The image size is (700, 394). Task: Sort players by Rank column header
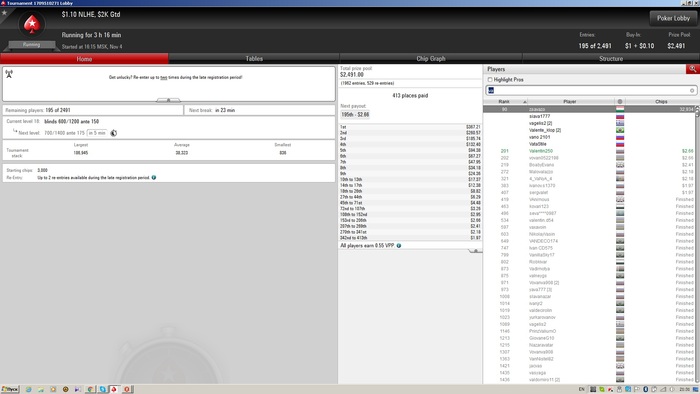[504, 102]
